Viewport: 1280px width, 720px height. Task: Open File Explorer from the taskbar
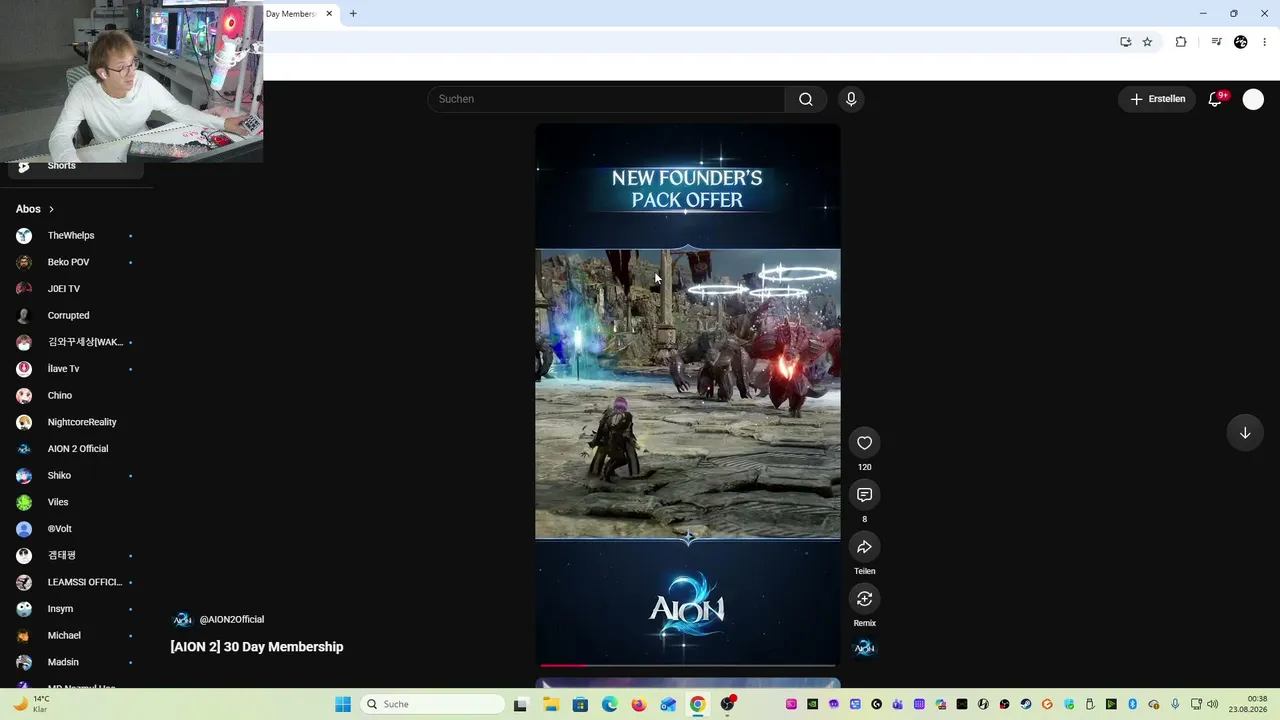click(551, 704)
